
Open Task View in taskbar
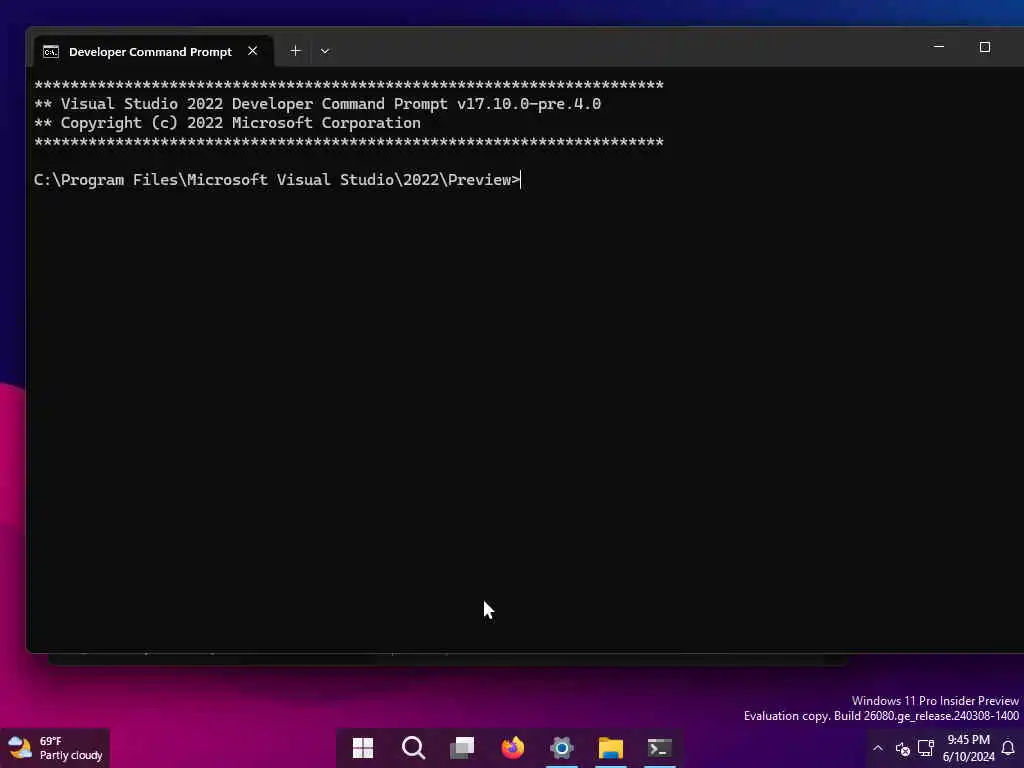462,748
